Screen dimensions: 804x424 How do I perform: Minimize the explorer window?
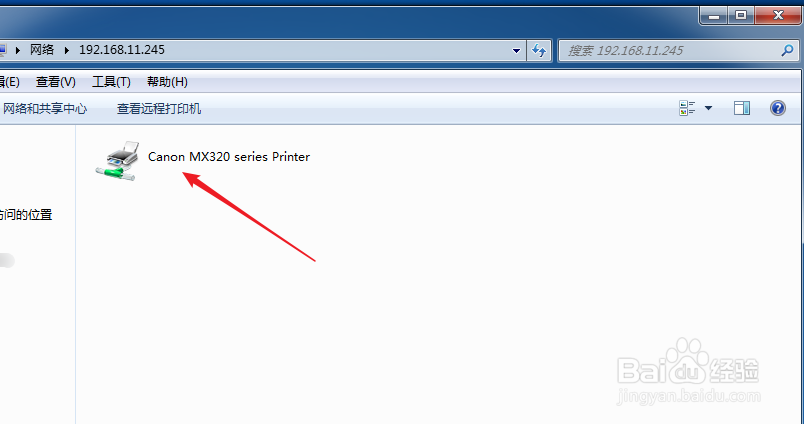[x=714, y=15]
